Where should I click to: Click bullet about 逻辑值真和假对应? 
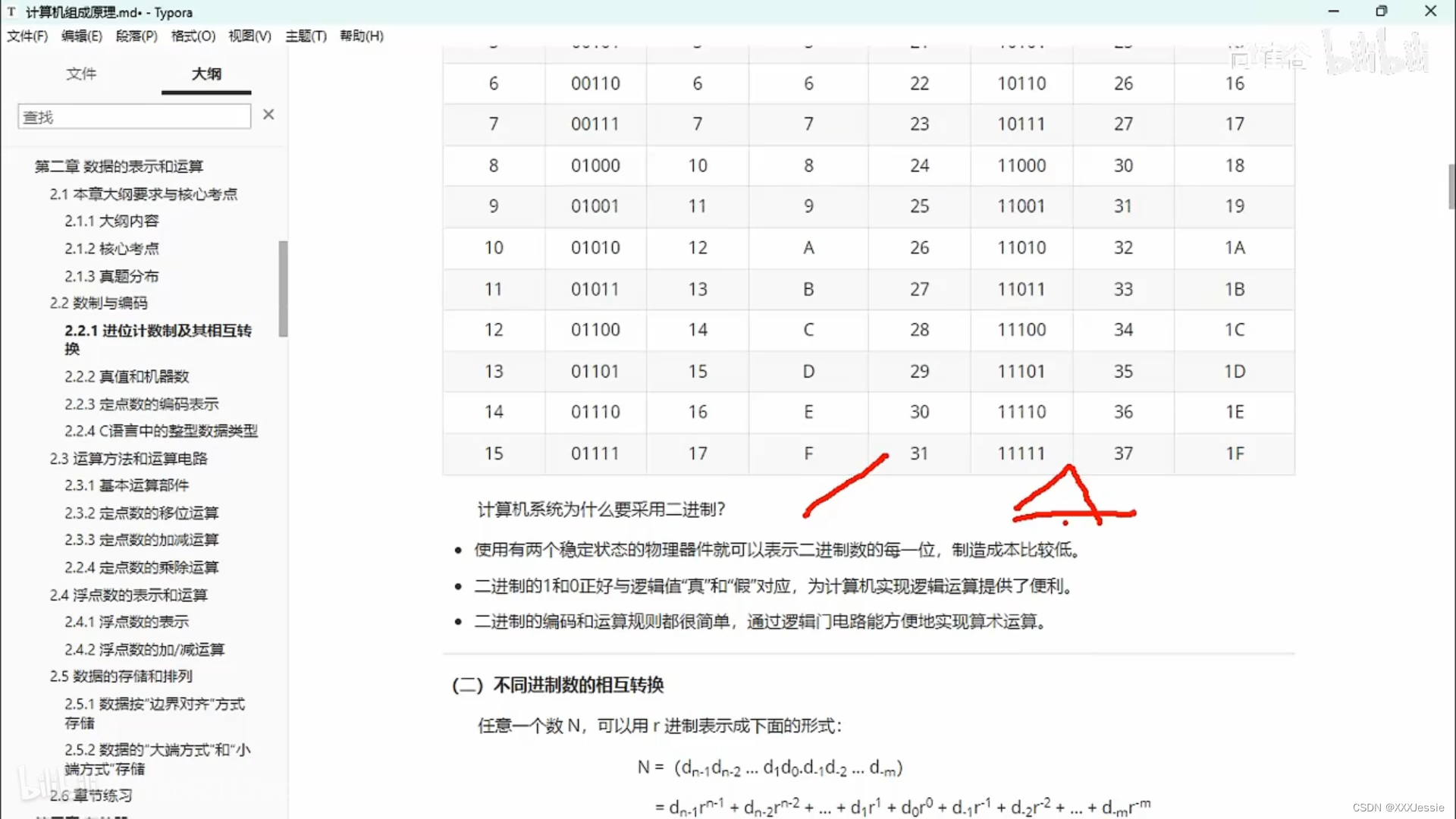pyautogui.click(x=773, y=586)
